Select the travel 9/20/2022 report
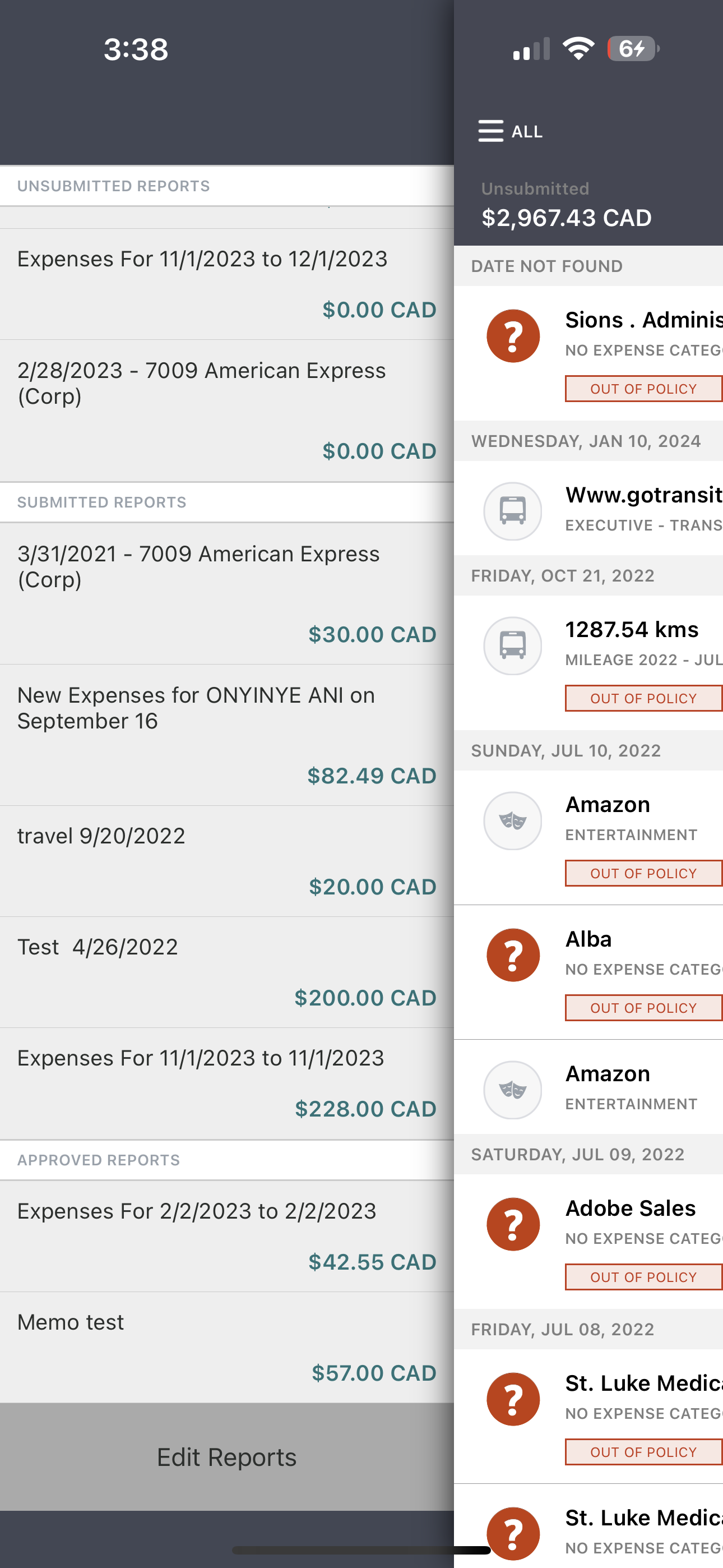 (227, 861)
